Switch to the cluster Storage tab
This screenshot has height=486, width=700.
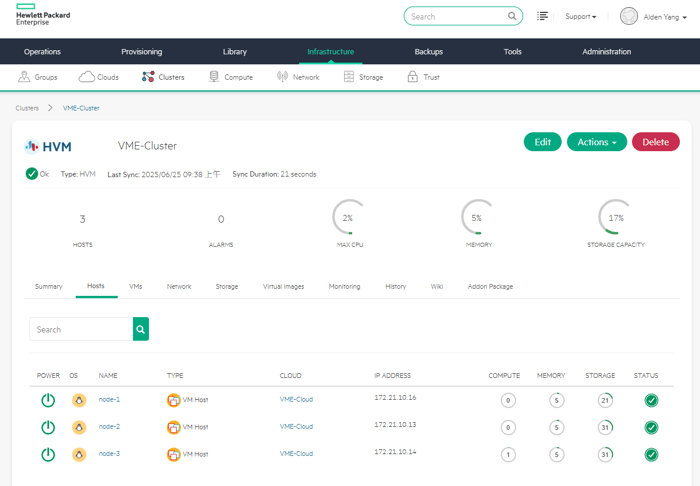[227, 286]
